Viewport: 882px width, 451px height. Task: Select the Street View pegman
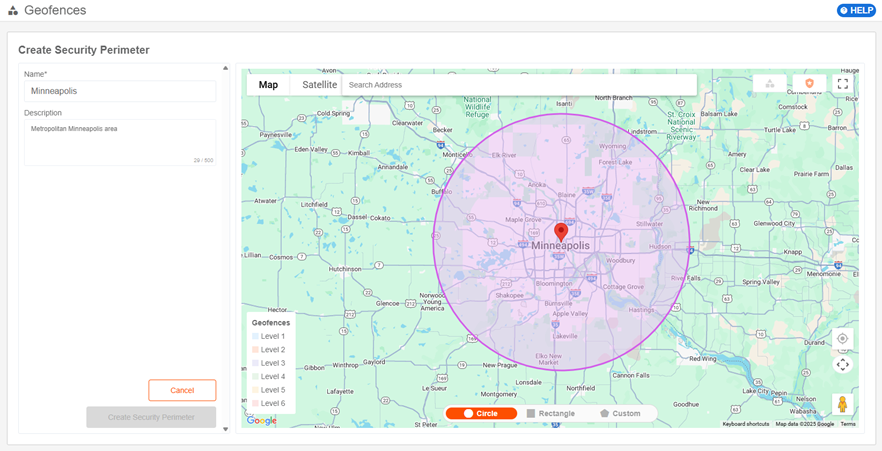click(x=842, y=404)
